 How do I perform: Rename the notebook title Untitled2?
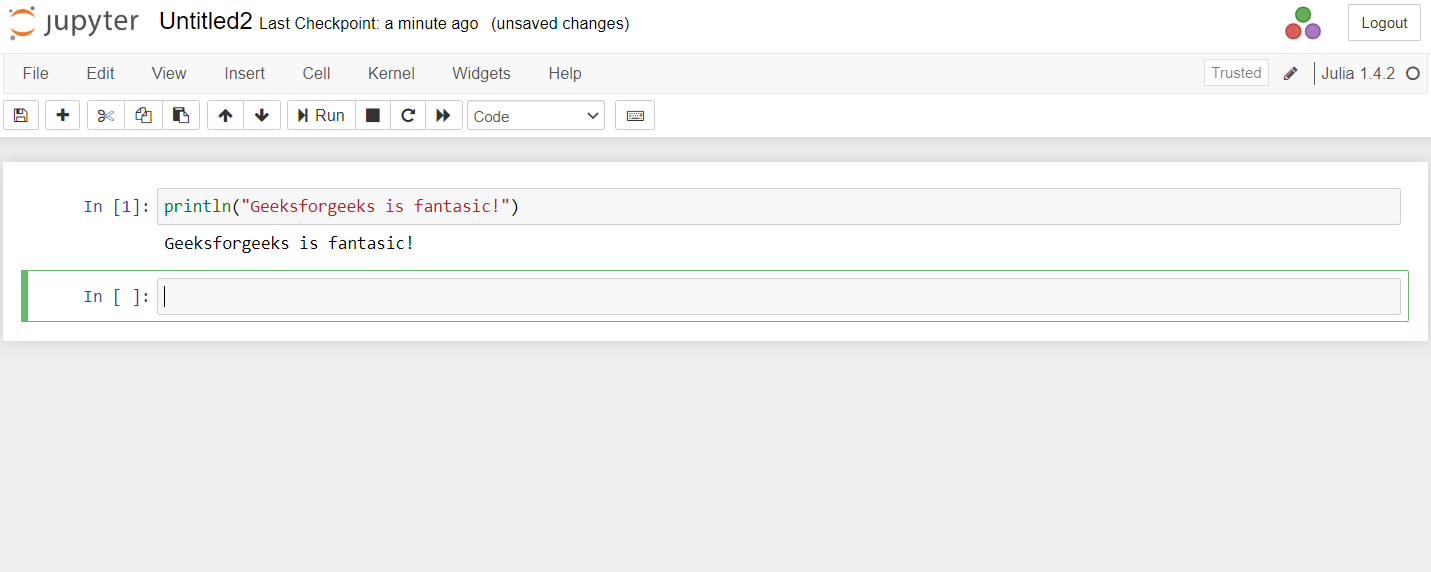[205, 22]
